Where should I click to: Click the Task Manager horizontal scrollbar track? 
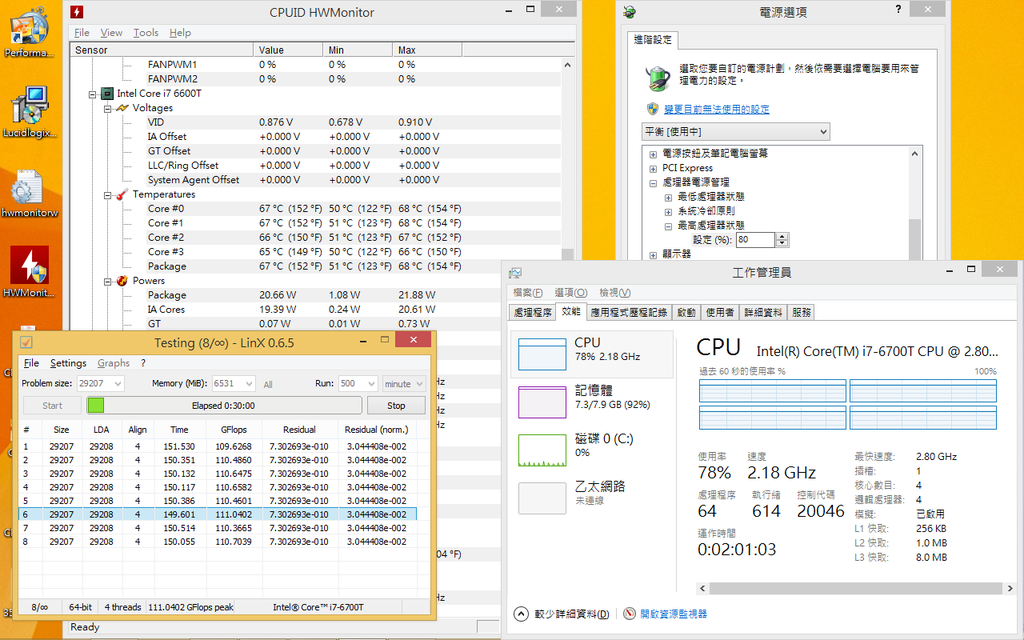coord(856,588)
